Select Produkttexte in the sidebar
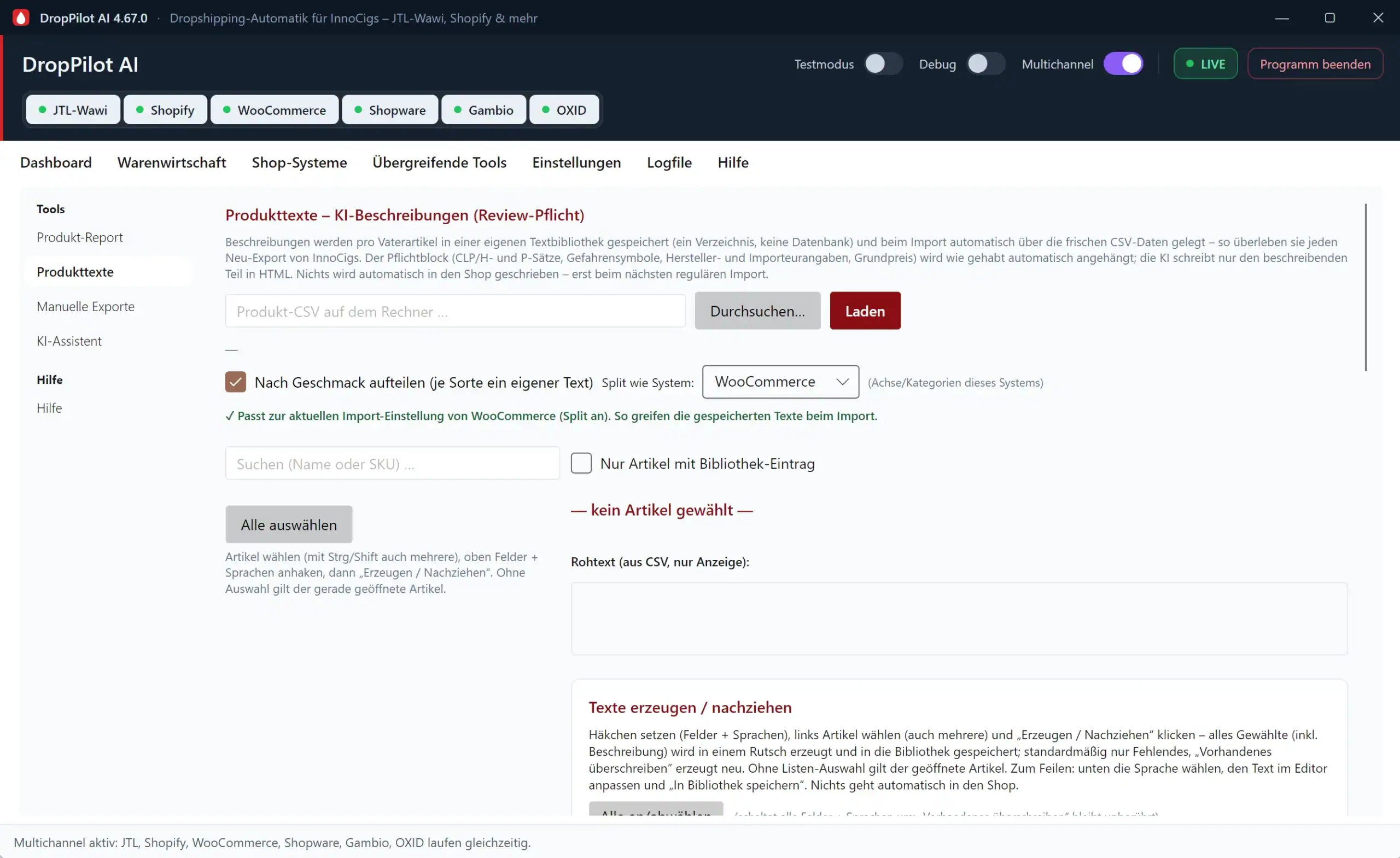 108,272
